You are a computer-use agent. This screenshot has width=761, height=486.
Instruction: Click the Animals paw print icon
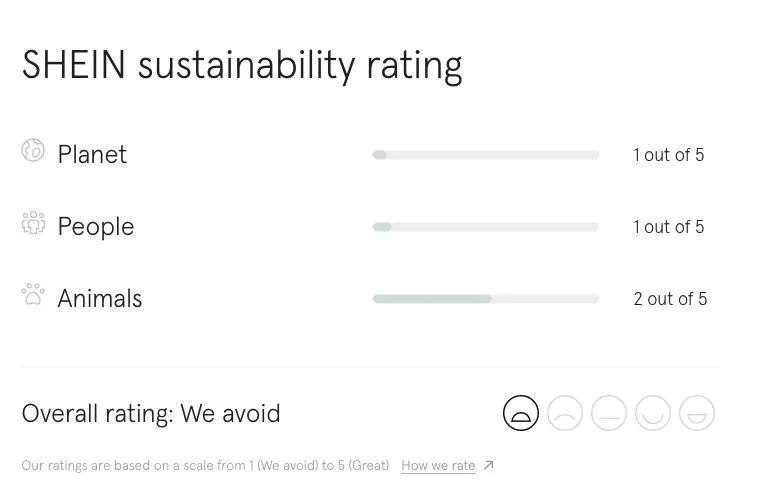[x=33, y=295]
